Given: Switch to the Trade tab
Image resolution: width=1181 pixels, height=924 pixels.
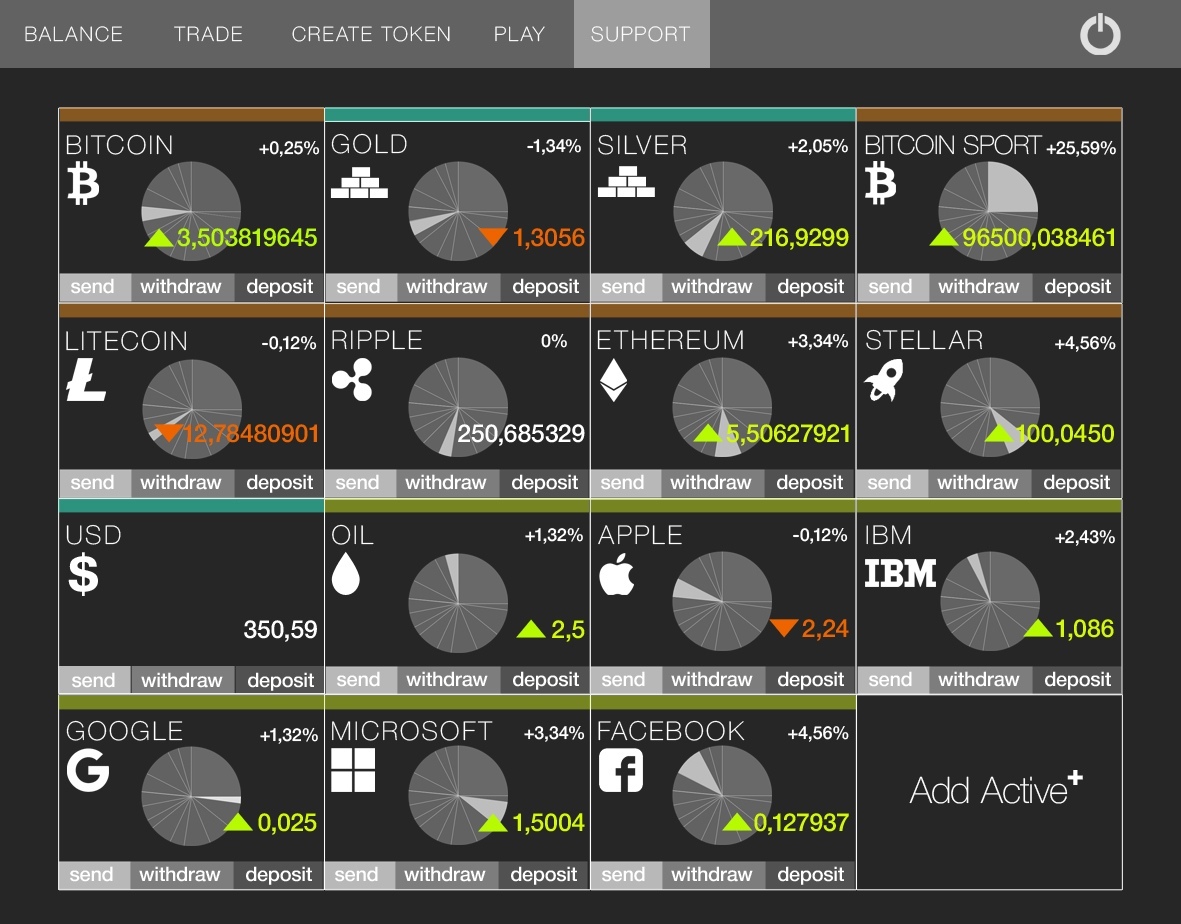Looking at the screenshot, I should point(208,34).
